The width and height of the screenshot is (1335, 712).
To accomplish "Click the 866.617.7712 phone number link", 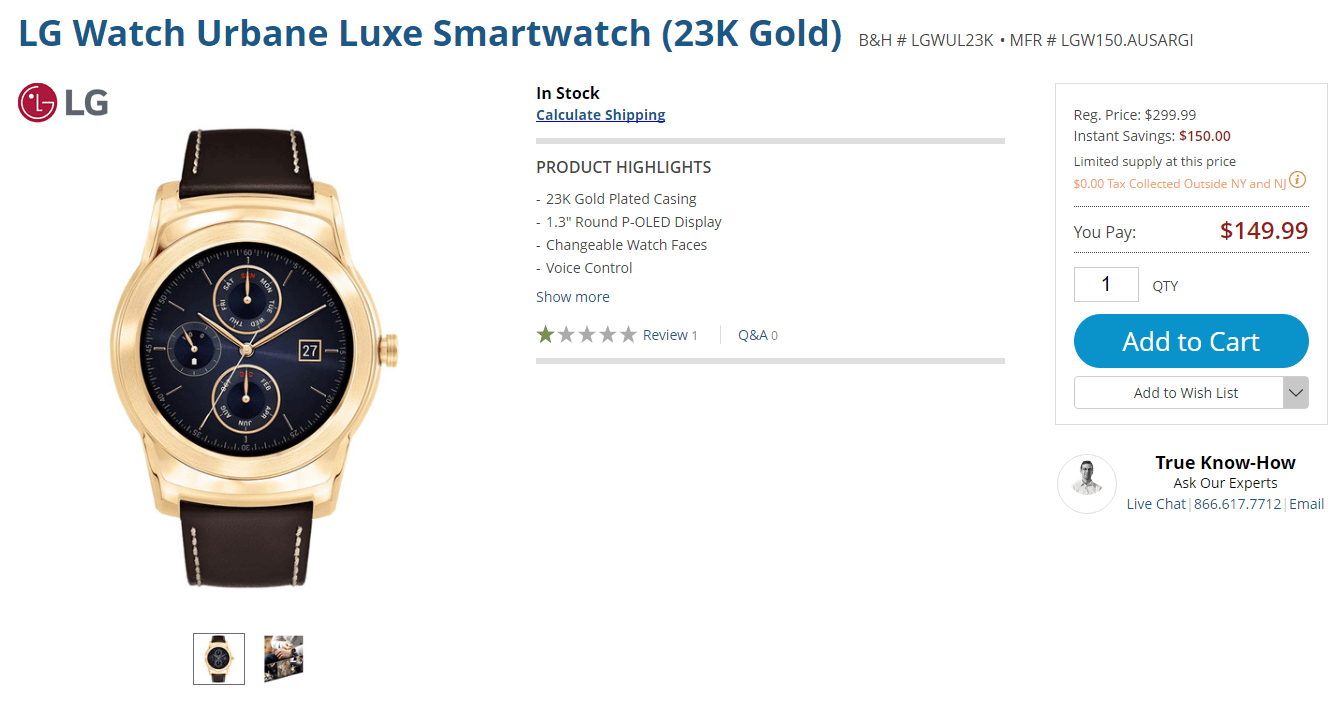I will click(x=1237, y=504).
